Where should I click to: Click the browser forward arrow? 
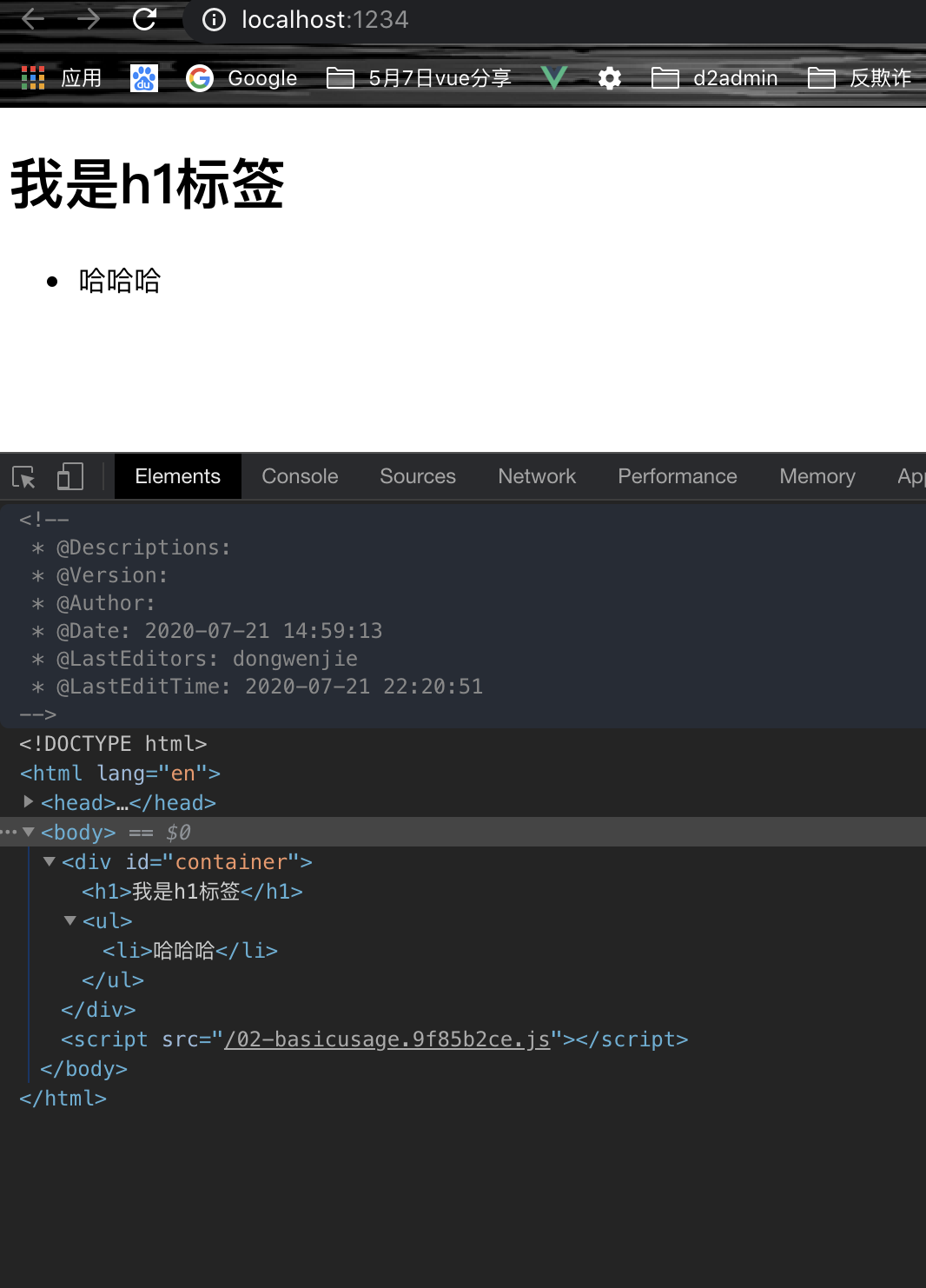88,19
